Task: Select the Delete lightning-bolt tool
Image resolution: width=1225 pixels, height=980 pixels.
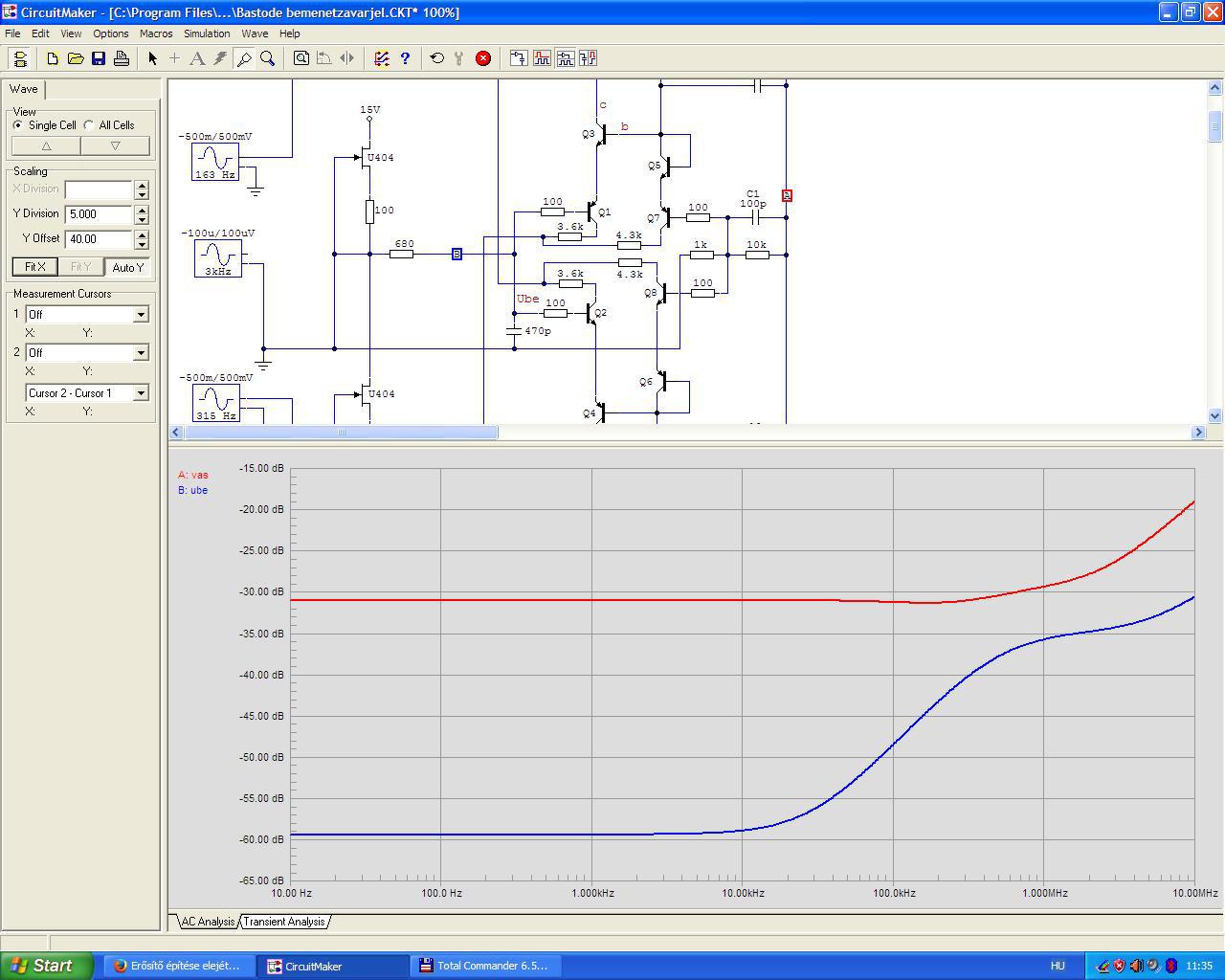Action: point(220,58)
